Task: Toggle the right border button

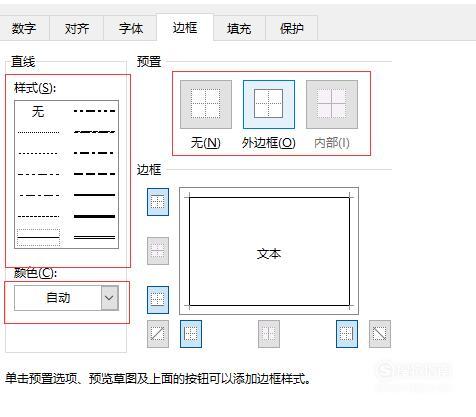Action: 347,334
